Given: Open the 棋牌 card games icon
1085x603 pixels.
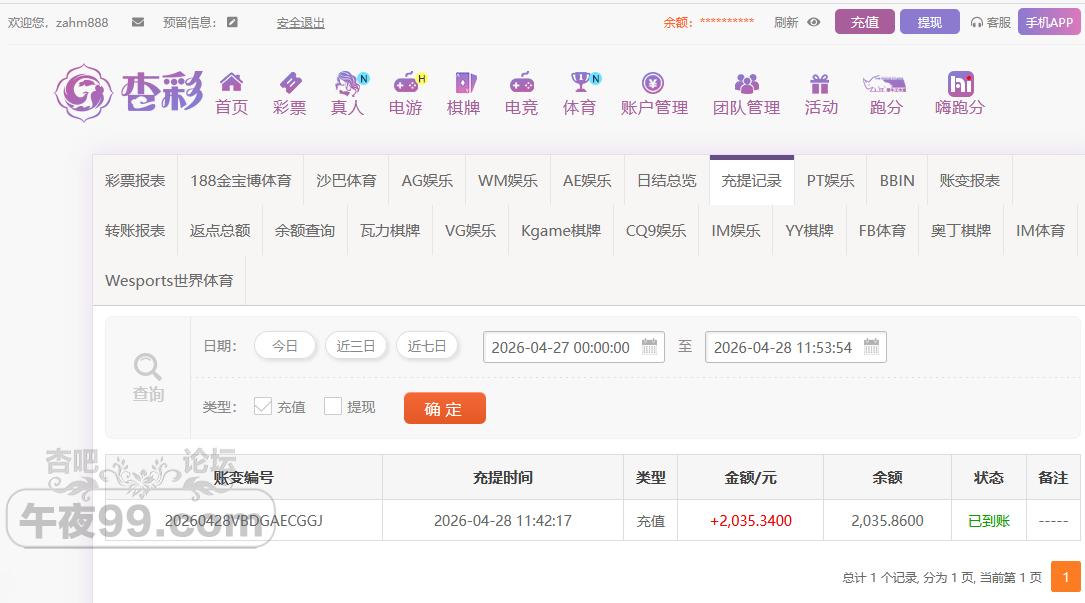Looking at the screenshot, I should [x=464, y=84].
